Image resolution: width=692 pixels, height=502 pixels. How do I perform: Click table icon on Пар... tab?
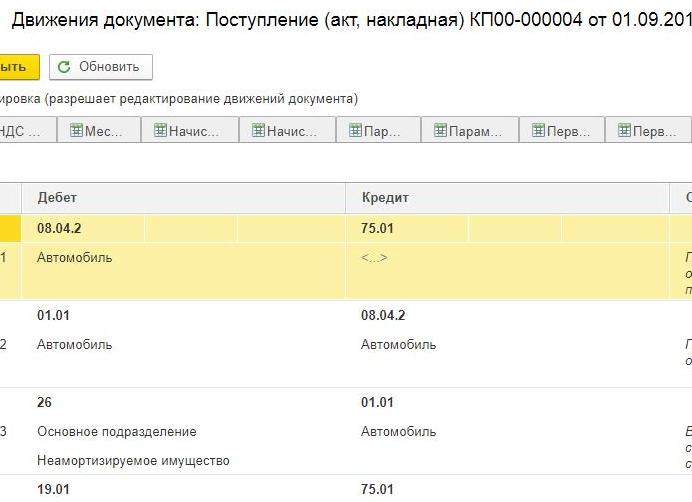(x=355, y=130)
